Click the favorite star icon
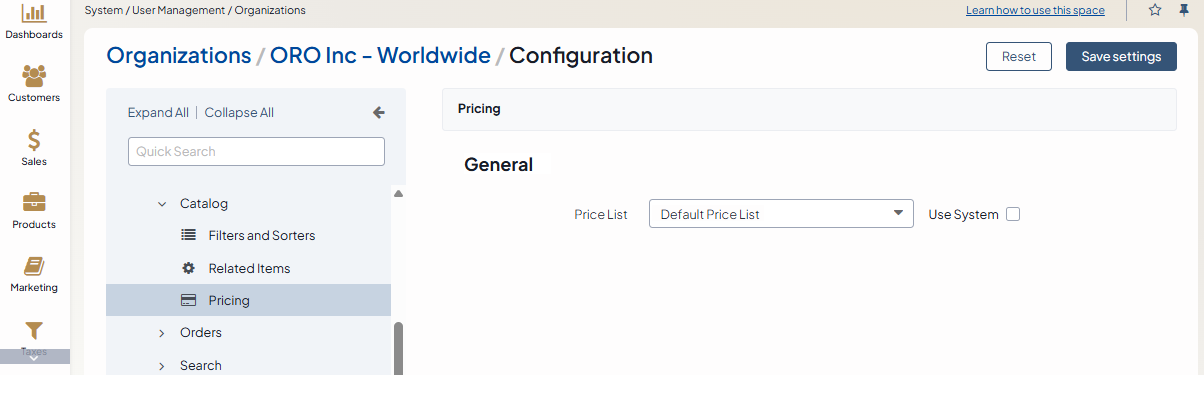The image size is (1204, 418). pos(1155,10)
